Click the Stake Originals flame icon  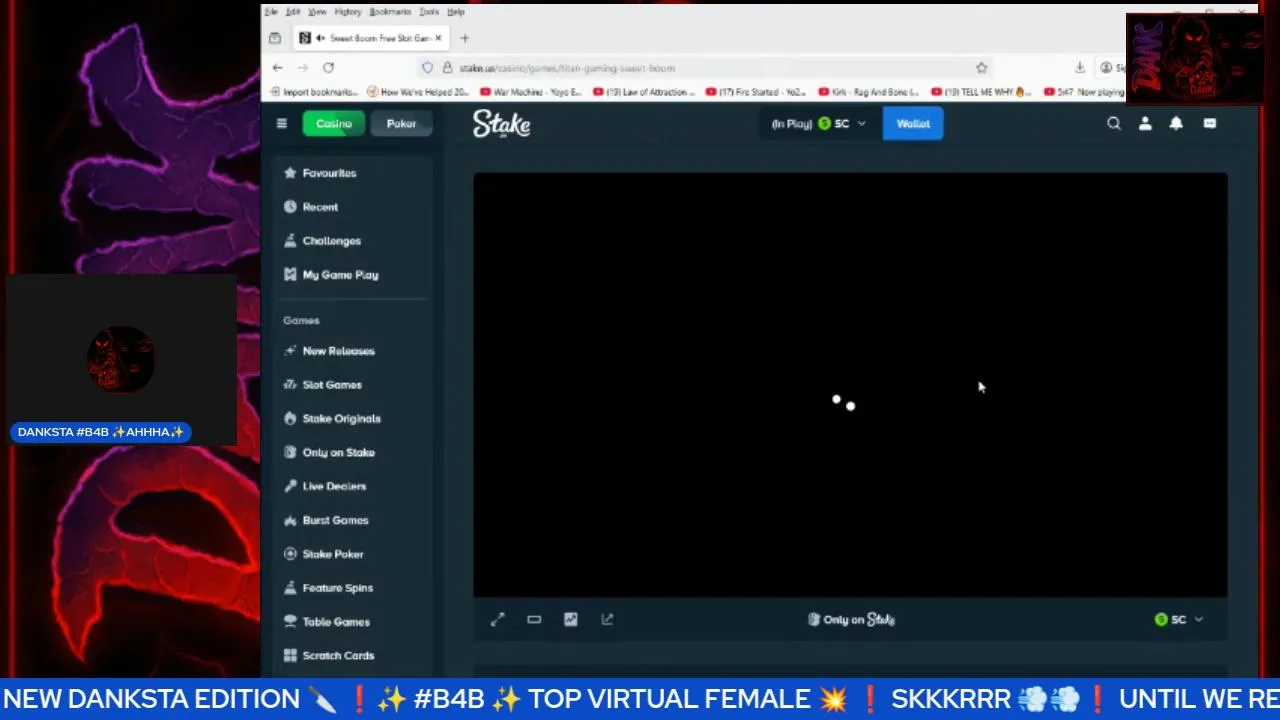point(290,419)
